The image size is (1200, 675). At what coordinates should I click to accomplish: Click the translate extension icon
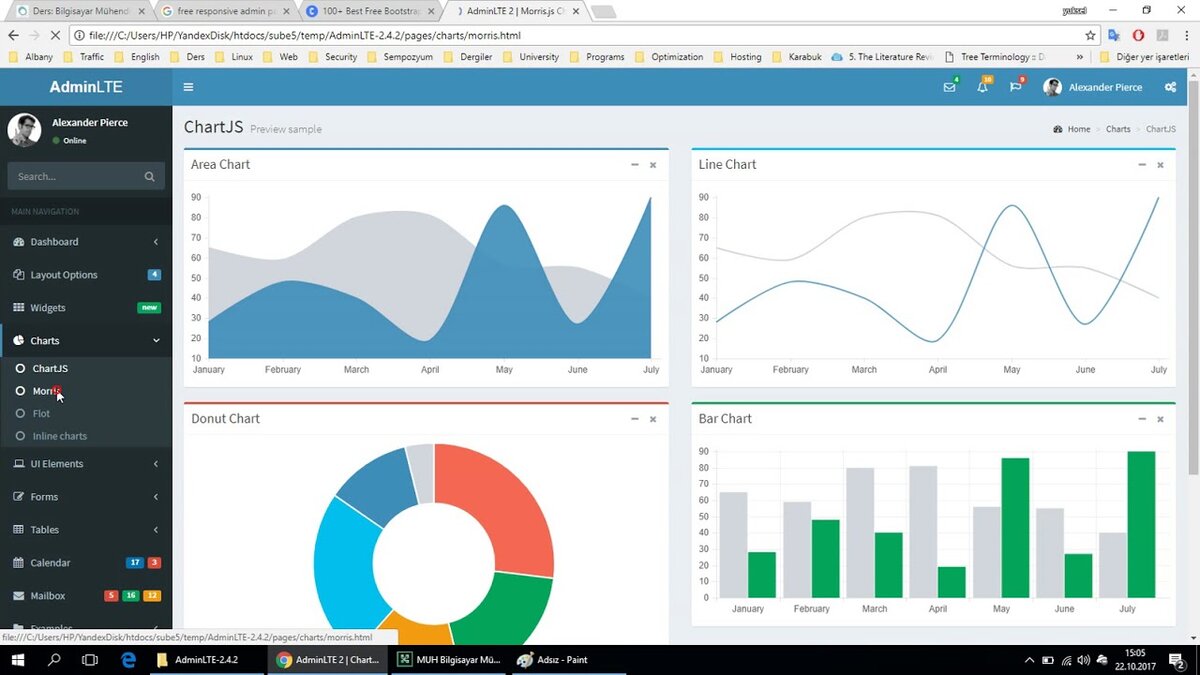pyautogui.click(x=1113, y=35)
